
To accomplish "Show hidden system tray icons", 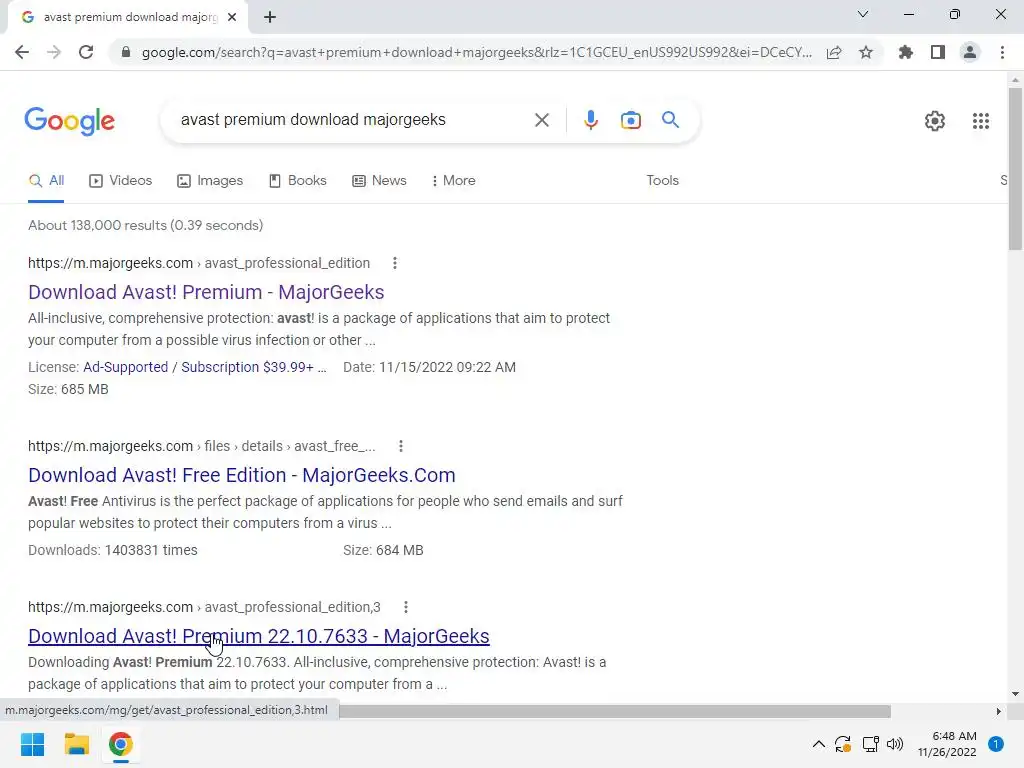I will point(818,744).
